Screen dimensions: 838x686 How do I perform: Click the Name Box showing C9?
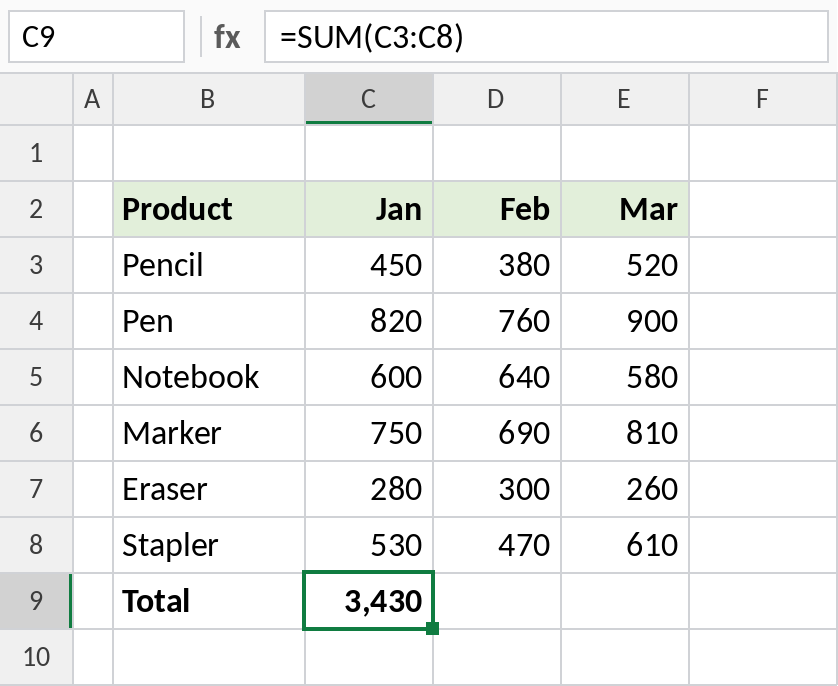tap(96, 37)
